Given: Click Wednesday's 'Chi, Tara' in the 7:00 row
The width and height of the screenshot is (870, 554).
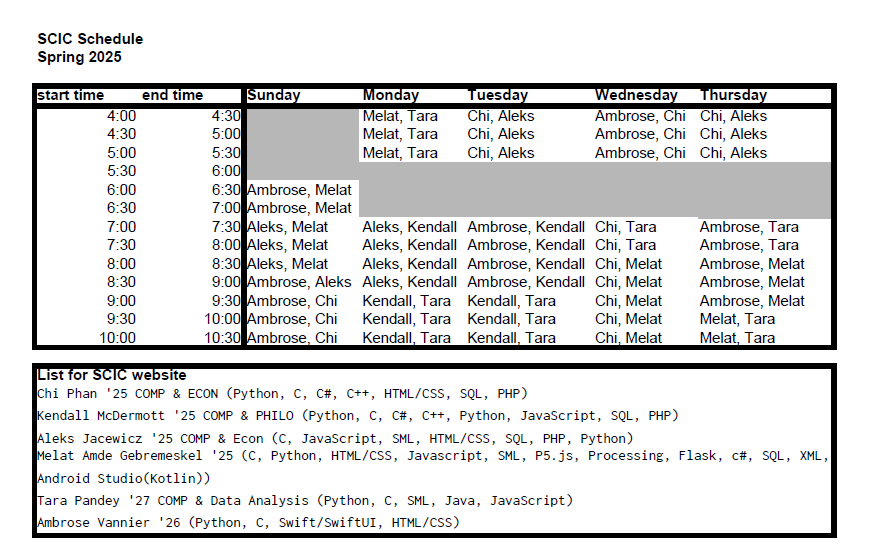Looking at the screenshot, I should tap(625, 227).
